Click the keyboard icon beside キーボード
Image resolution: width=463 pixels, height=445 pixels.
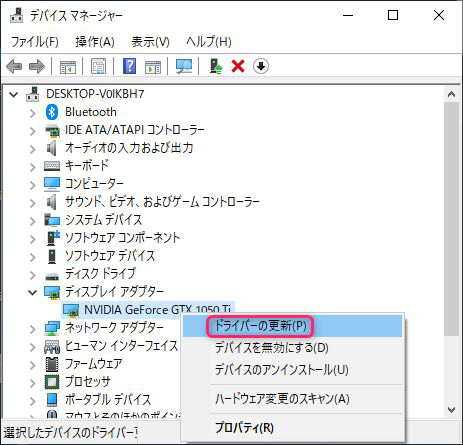(x=52, y=166)
